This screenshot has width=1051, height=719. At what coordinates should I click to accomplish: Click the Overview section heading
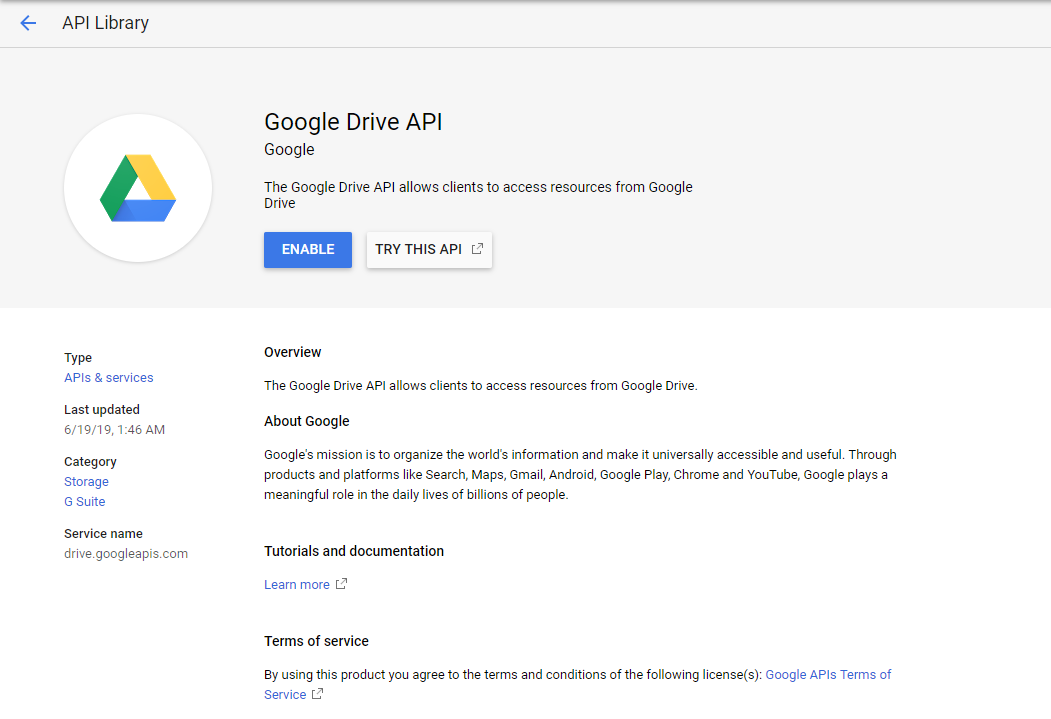pyautogui.click(x=292, y=352)
